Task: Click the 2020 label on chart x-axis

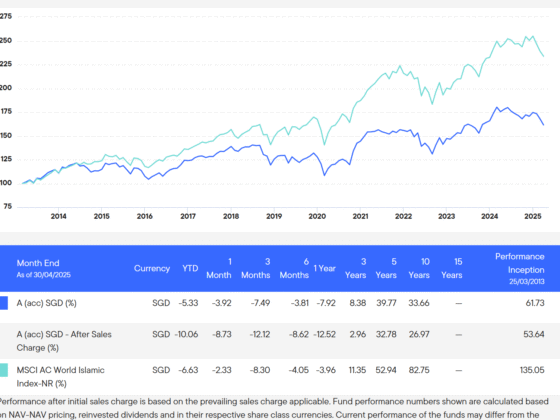Action: (x=317, y=216)
